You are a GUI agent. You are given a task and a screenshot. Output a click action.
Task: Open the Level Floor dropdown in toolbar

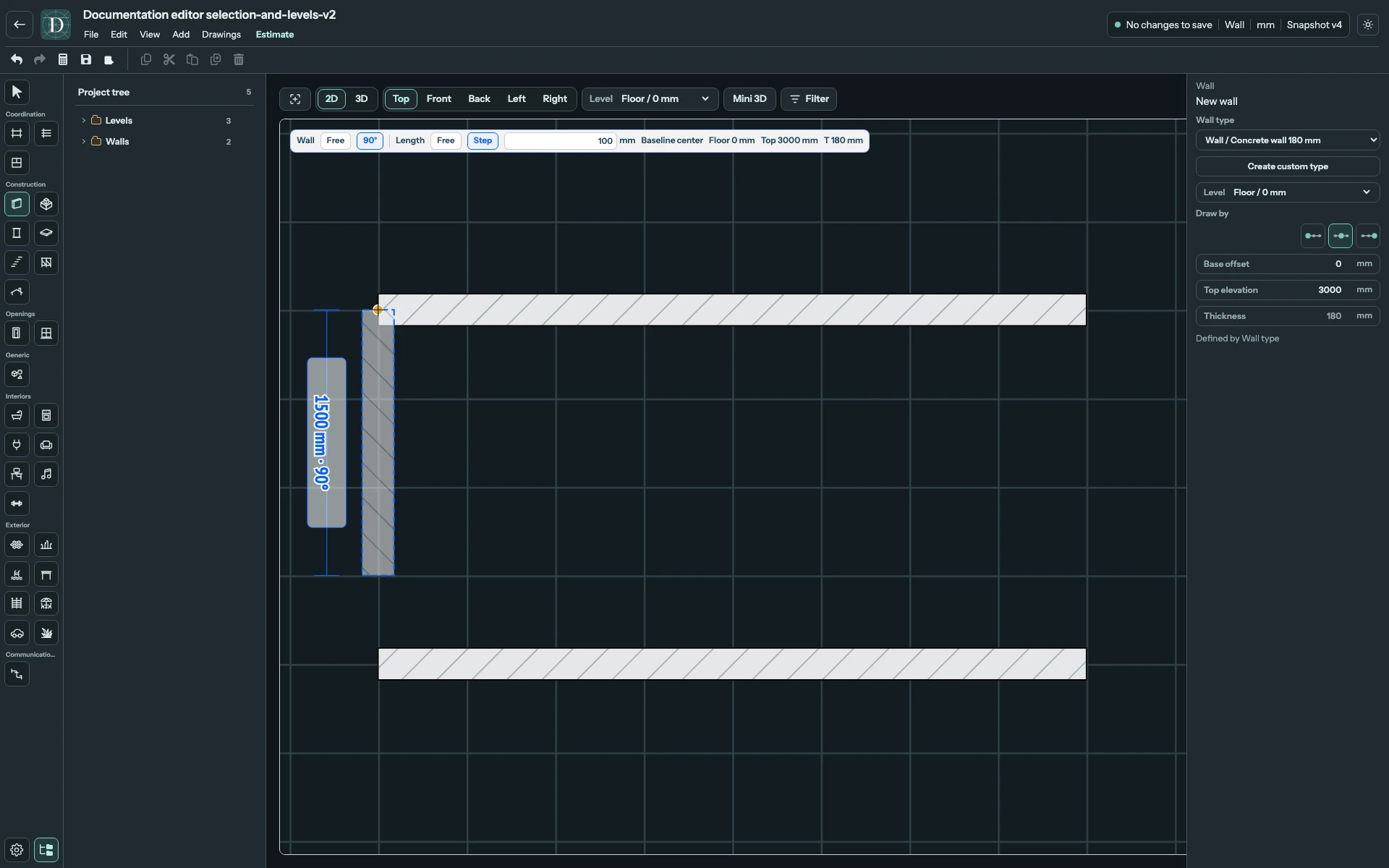[x=650, y=99]
